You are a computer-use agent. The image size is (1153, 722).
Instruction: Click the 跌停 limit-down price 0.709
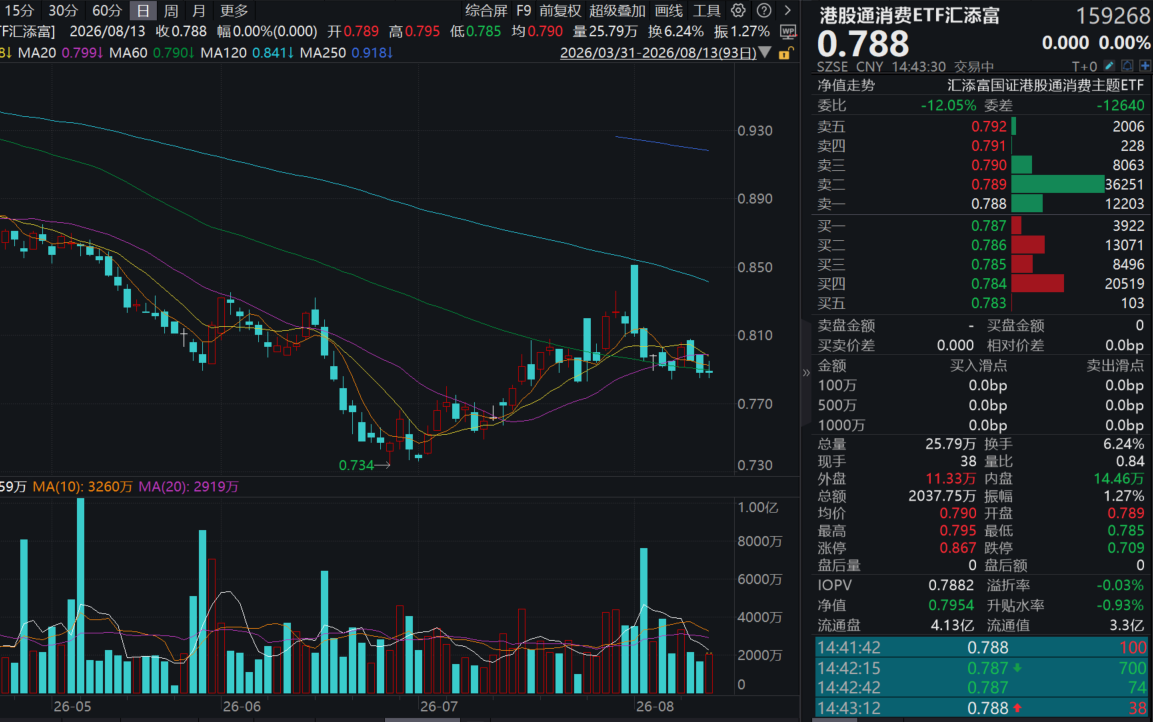(1126, 548)
